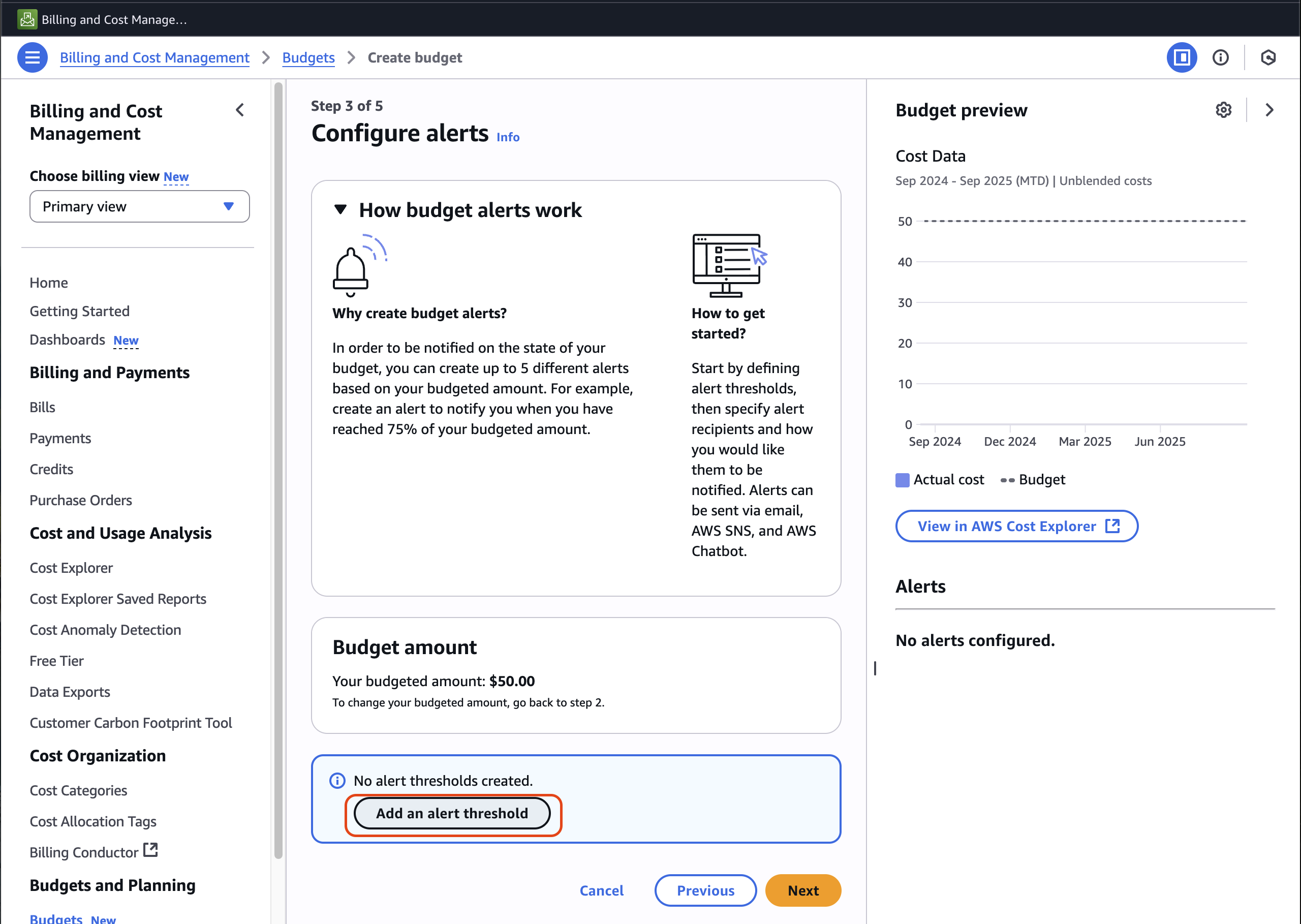Go to Cost Explorer in sidebar

click(71, 567)
